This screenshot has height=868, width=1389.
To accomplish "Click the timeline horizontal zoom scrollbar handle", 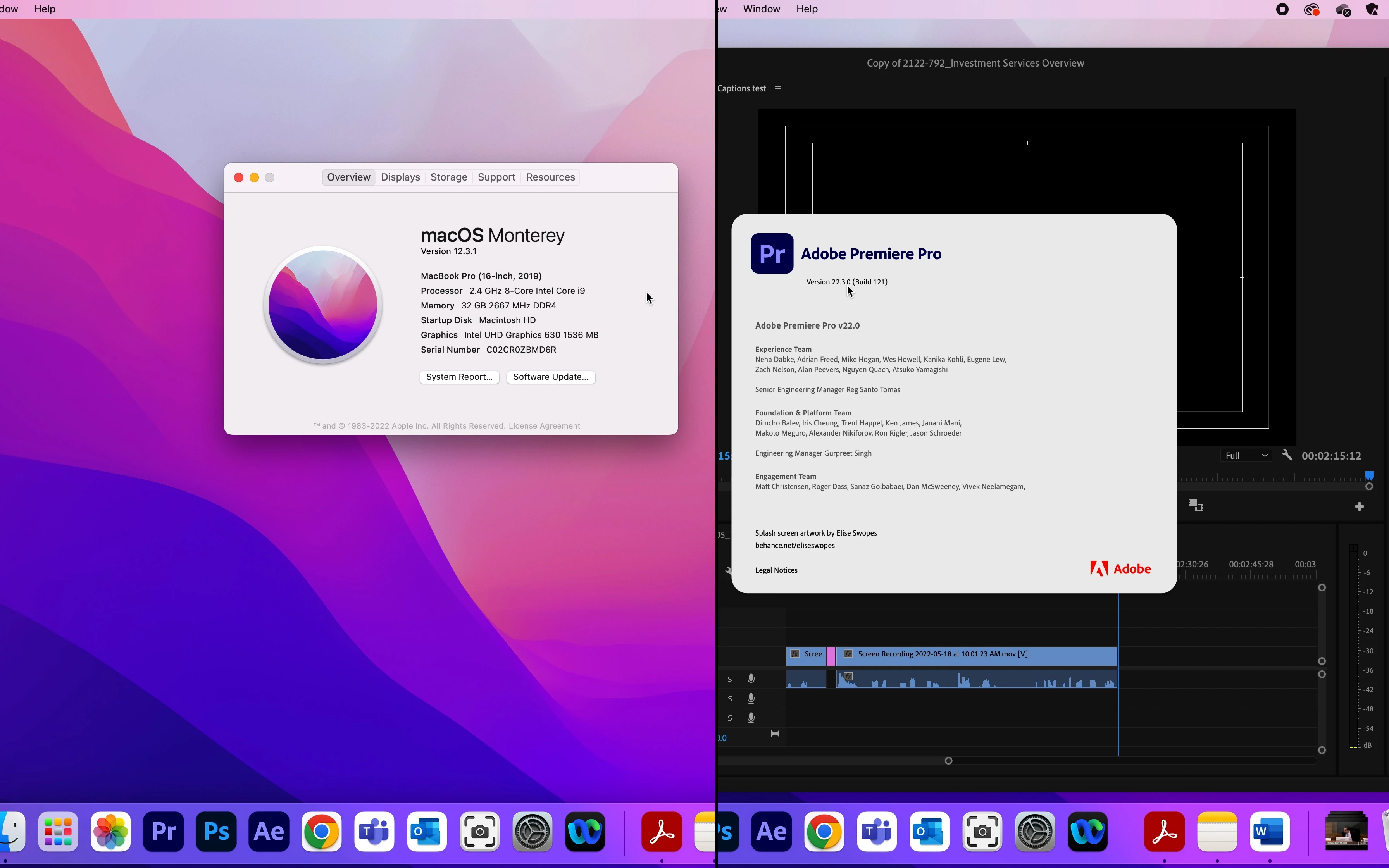I will coord(948,761).
